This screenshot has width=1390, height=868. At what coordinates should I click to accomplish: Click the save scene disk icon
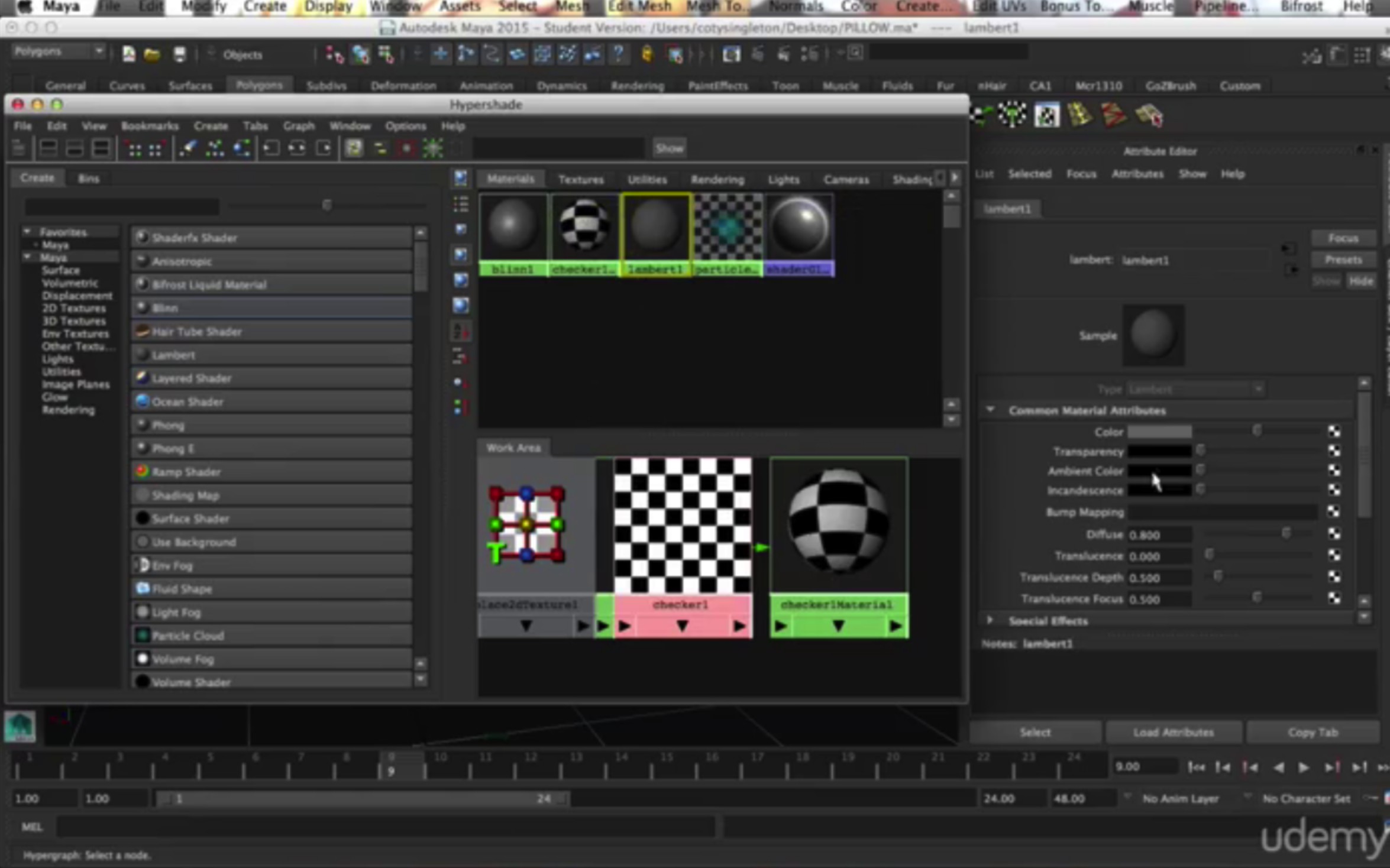point(180,55)
